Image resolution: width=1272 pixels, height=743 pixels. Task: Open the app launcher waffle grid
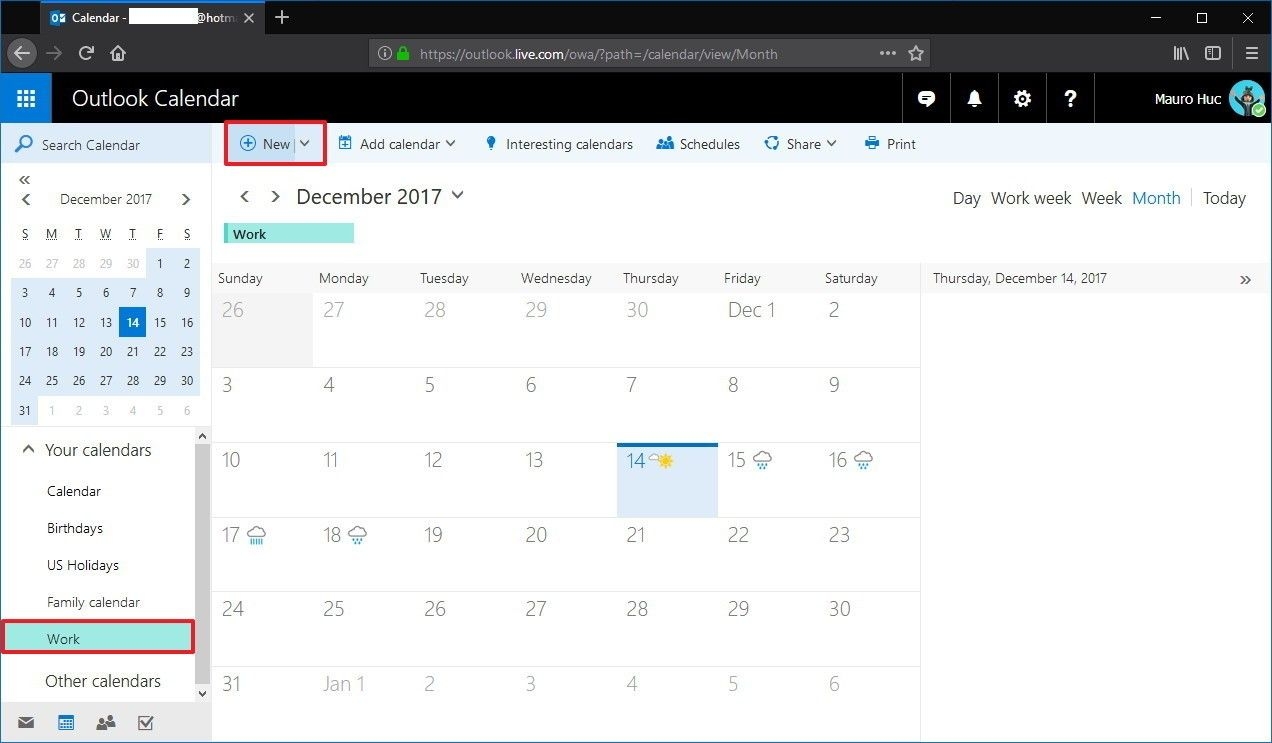pyautogui.click(x=26, y=98)
